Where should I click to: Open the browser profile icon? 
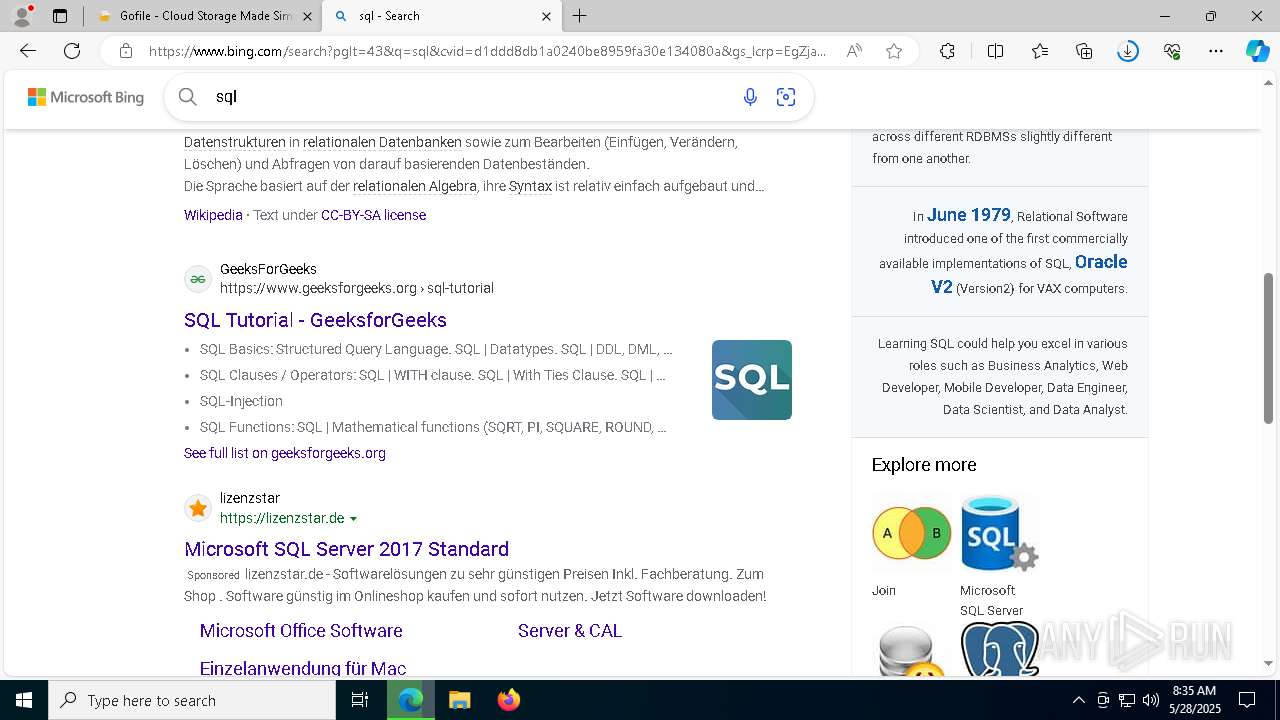22,16
